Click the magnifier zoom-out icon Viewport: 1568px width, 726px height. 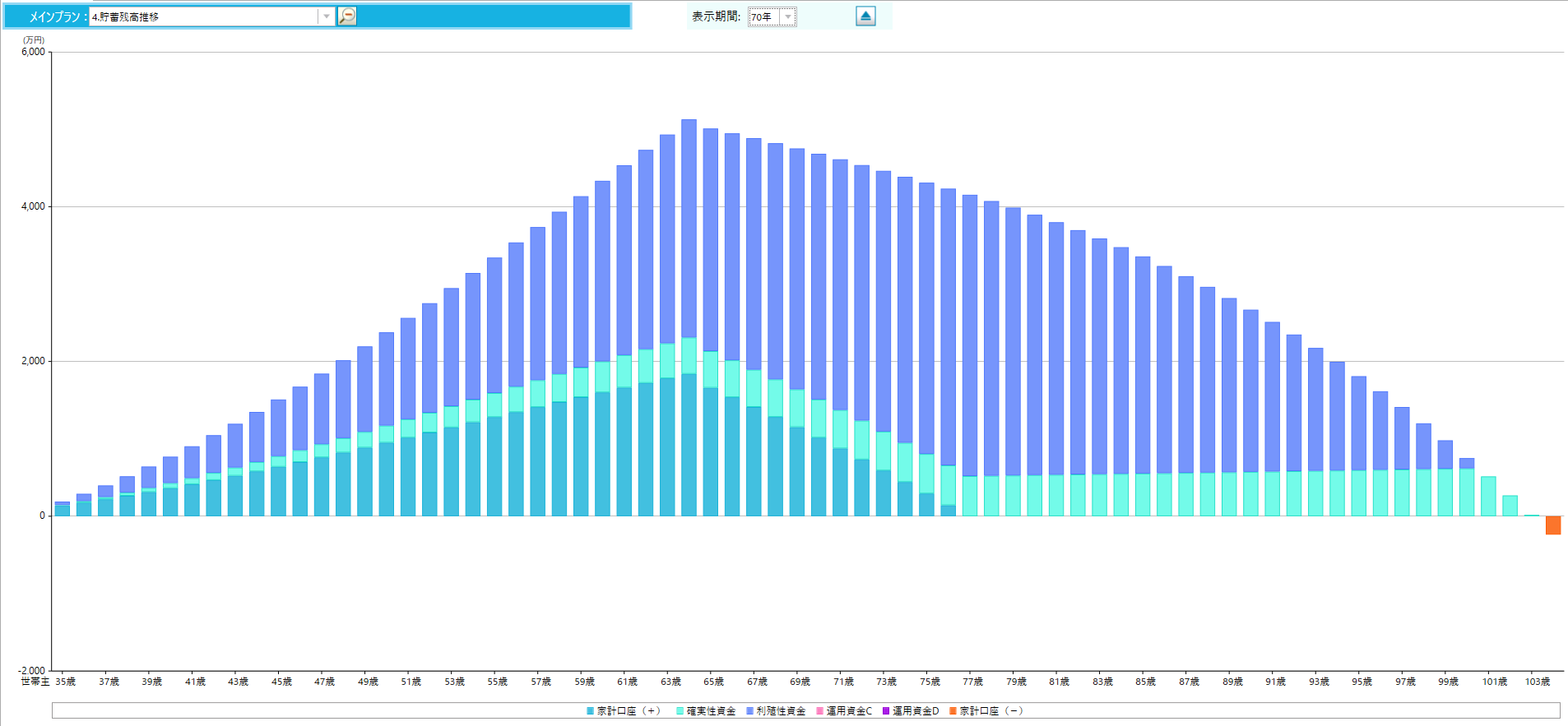pyautogui.click(x=347, y=16)
